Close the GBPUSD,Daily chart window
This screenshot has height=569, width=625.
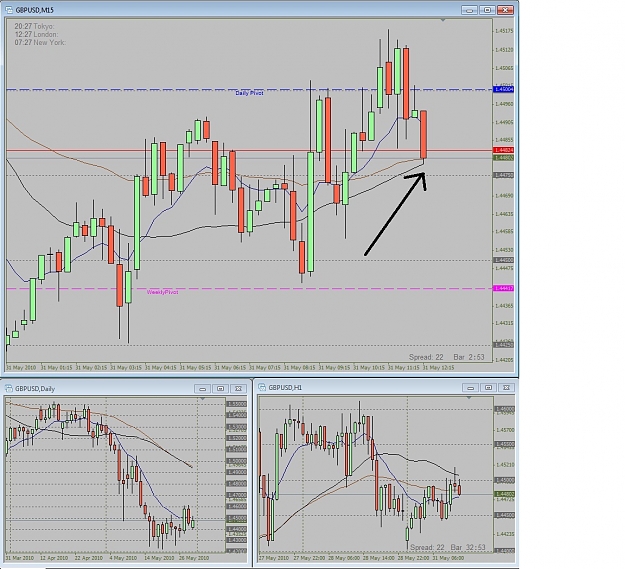(x=238, y=388)
